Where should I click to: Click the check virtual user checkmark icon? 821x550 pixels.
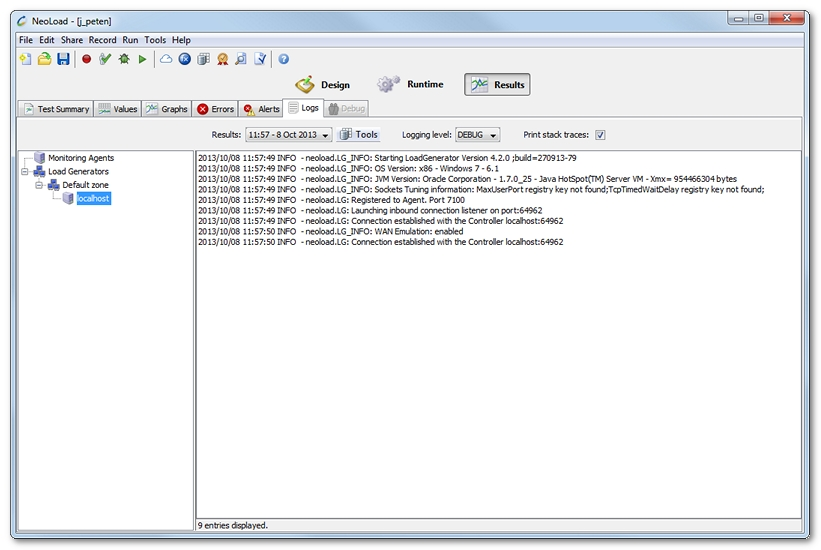tap(105, 60)
